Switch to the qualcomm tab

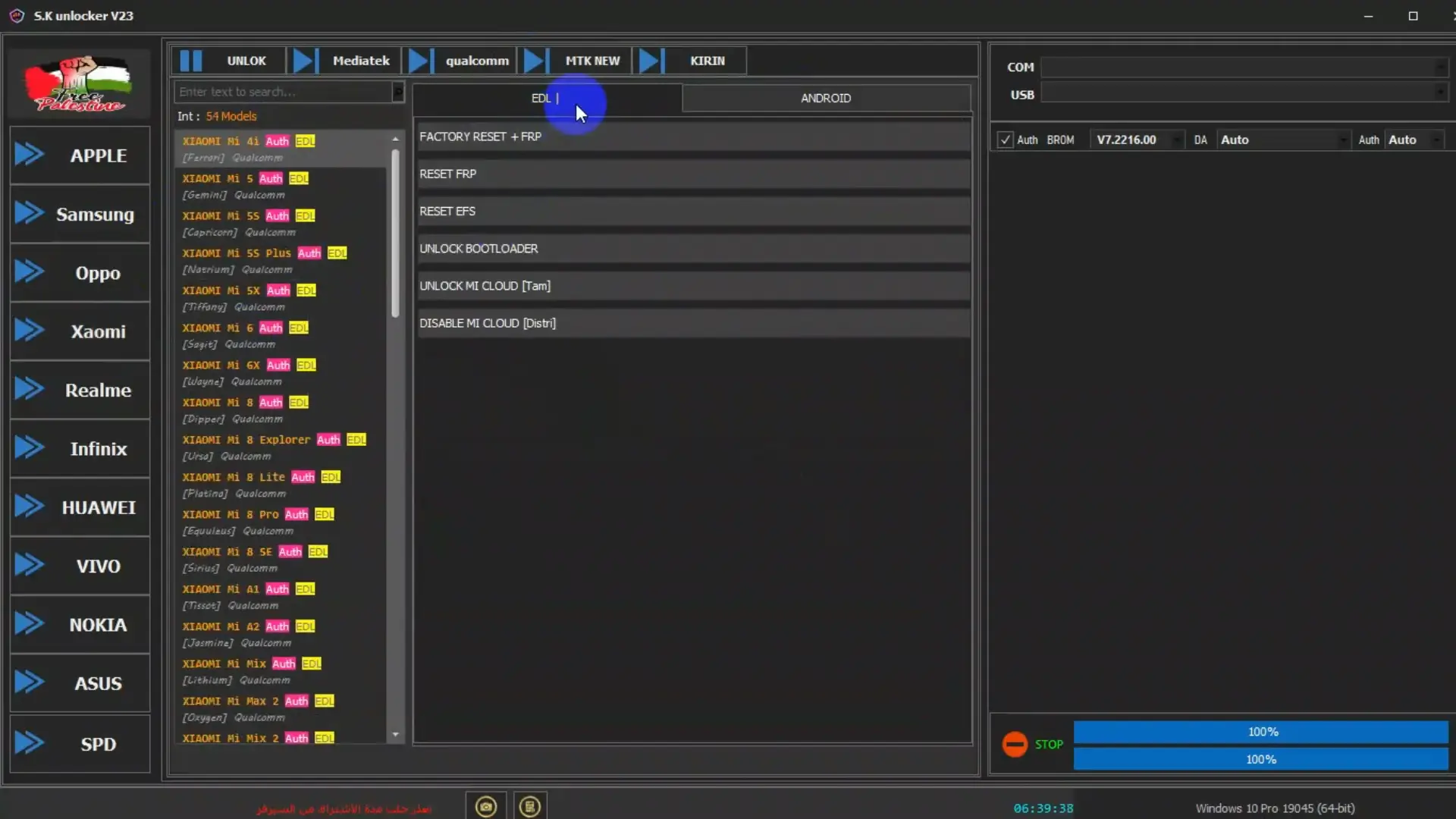pyautogui.click(x=460, y=61)
